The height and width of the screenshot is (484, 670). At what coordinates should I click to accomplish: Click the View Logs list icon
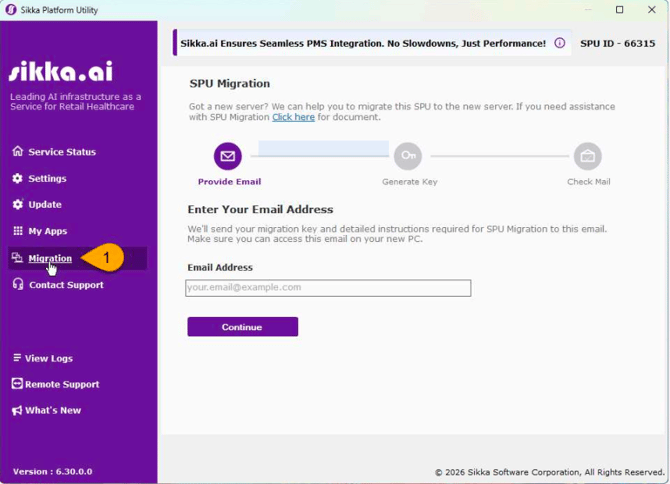[x=17, y=358]
